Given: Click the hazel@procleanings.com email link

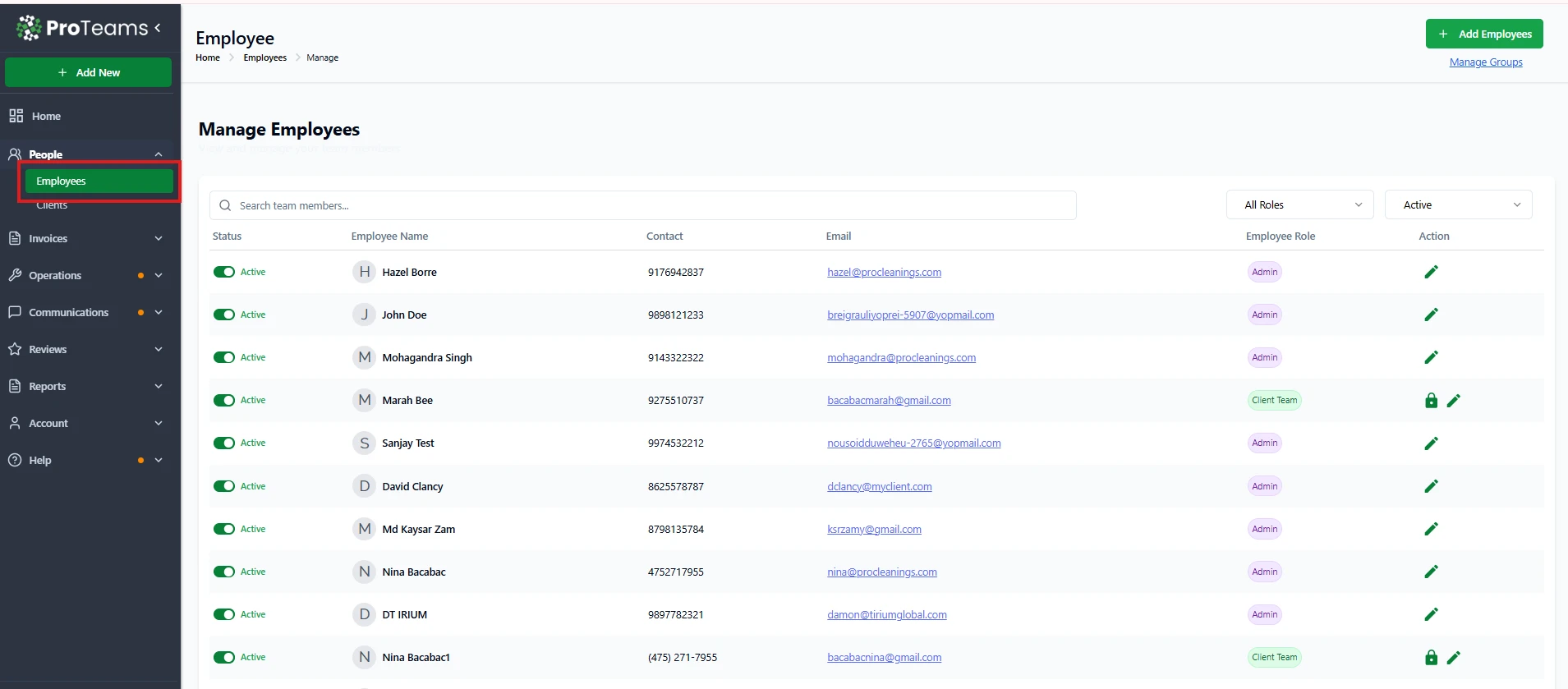Looking at the screenshot, I should pyautogui.click(x=884, y=273).
